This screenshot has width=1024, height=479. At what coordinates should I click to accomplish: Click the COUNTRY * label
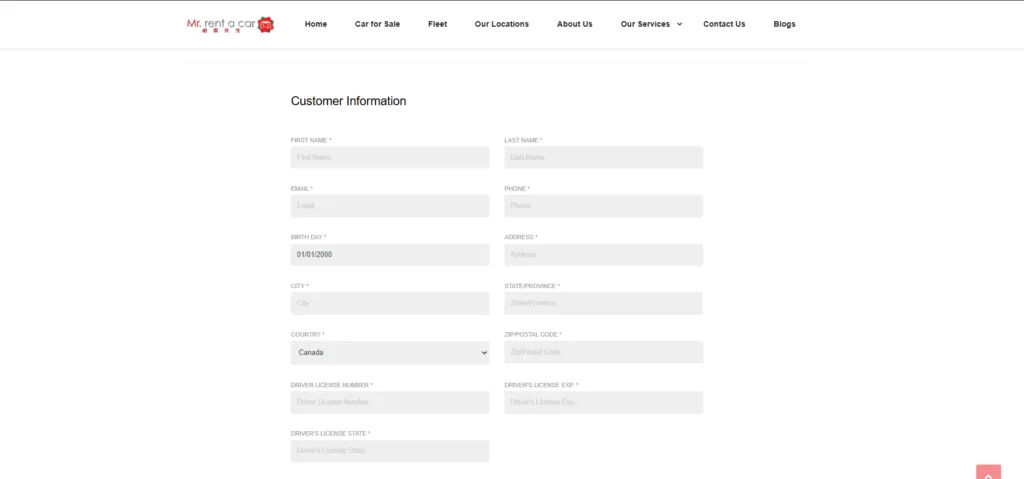coord(307,335)
